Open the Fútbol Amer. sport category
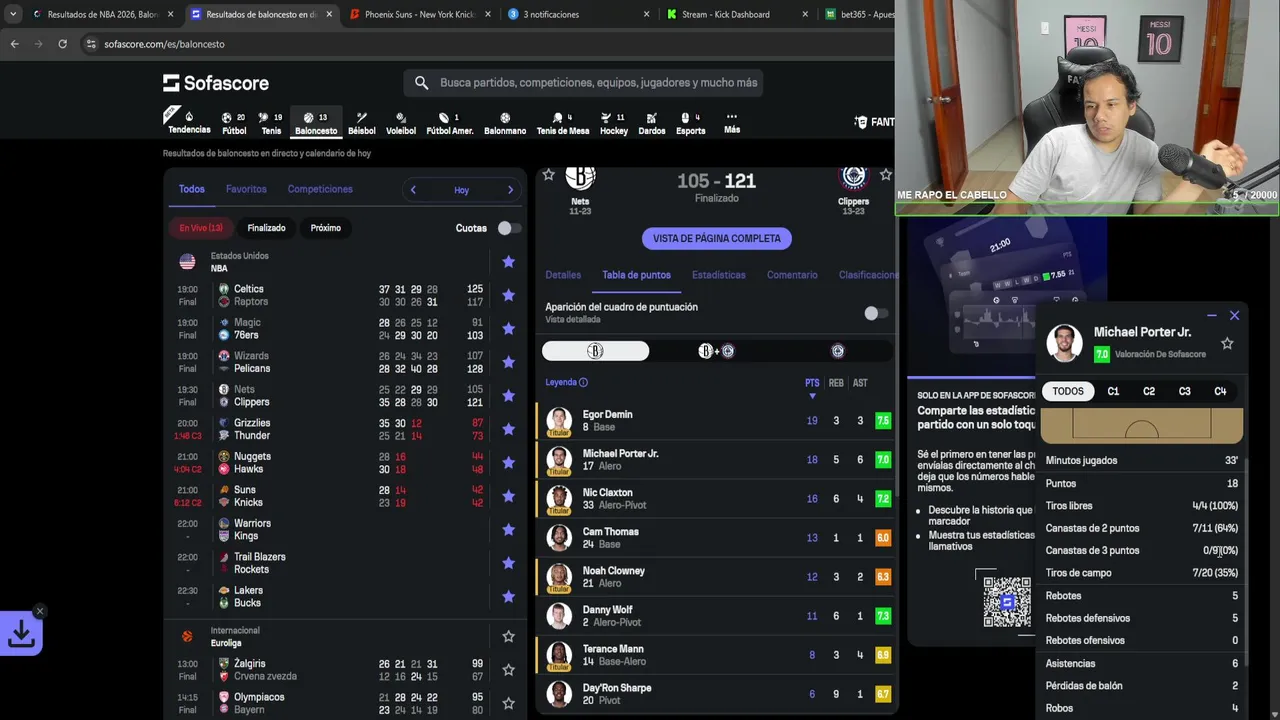The height and width of the screenshot is (720, 1280). (x=450, y=123)
